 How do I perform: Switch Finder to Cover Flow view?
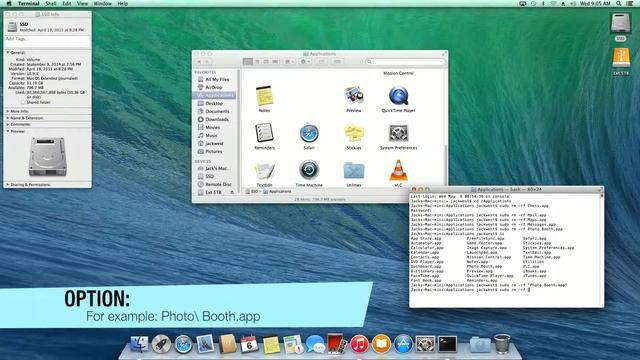(275, 62)
